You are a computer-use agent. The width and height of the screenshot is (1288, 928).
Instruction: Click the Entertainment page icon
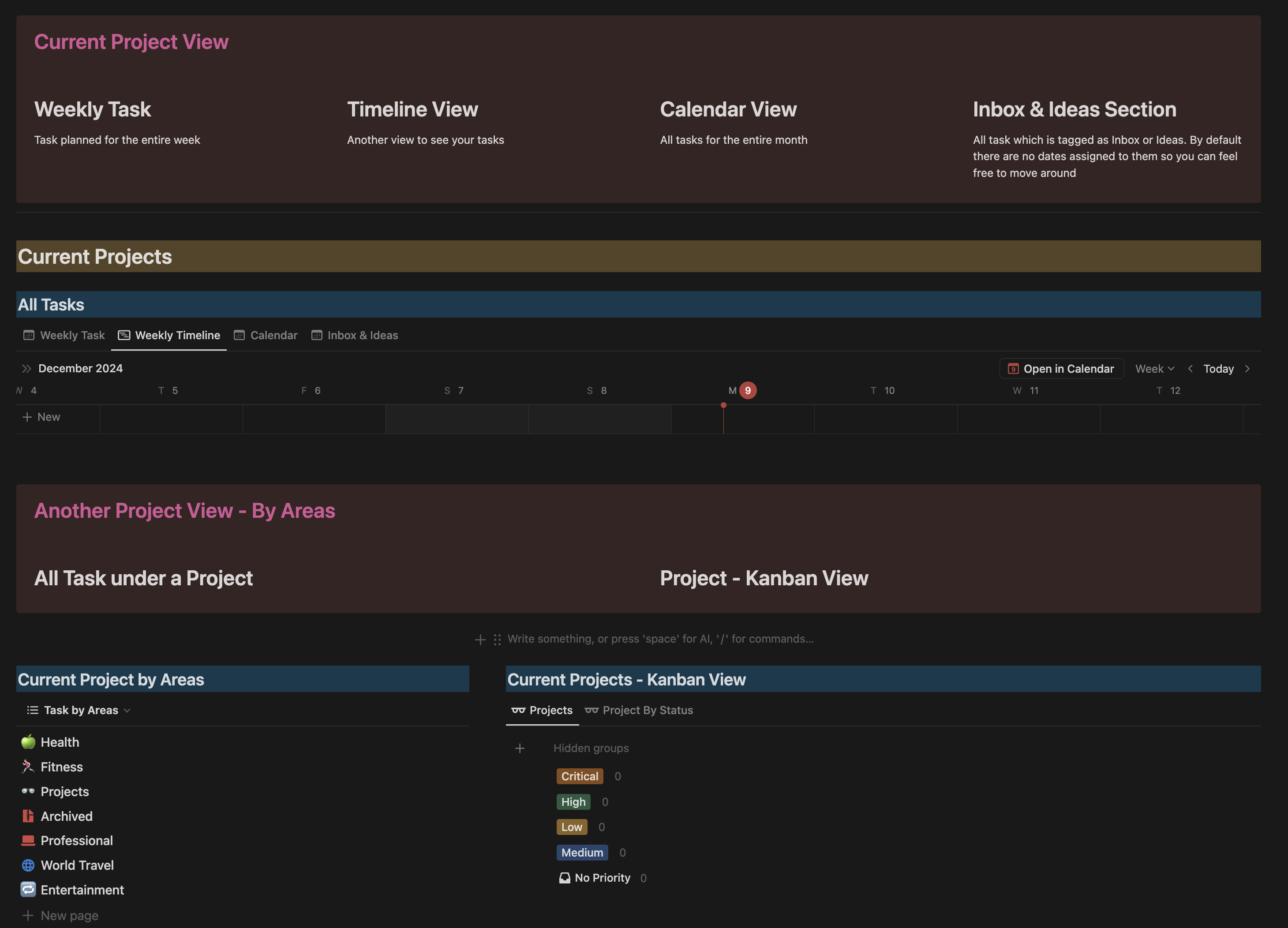pos(28,889)
